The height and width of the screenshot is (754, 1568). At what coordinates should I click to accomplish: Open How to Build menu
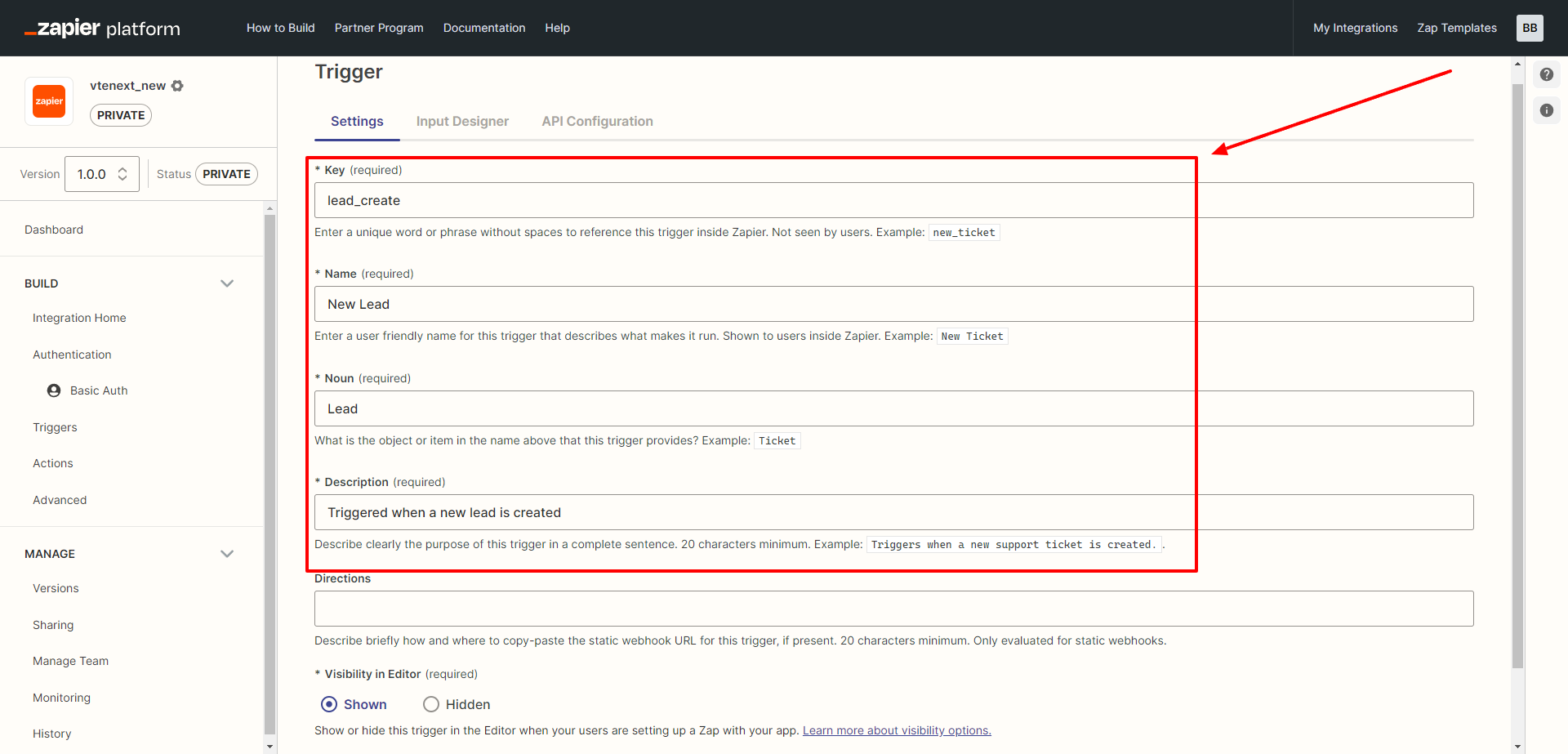(281, 28)
